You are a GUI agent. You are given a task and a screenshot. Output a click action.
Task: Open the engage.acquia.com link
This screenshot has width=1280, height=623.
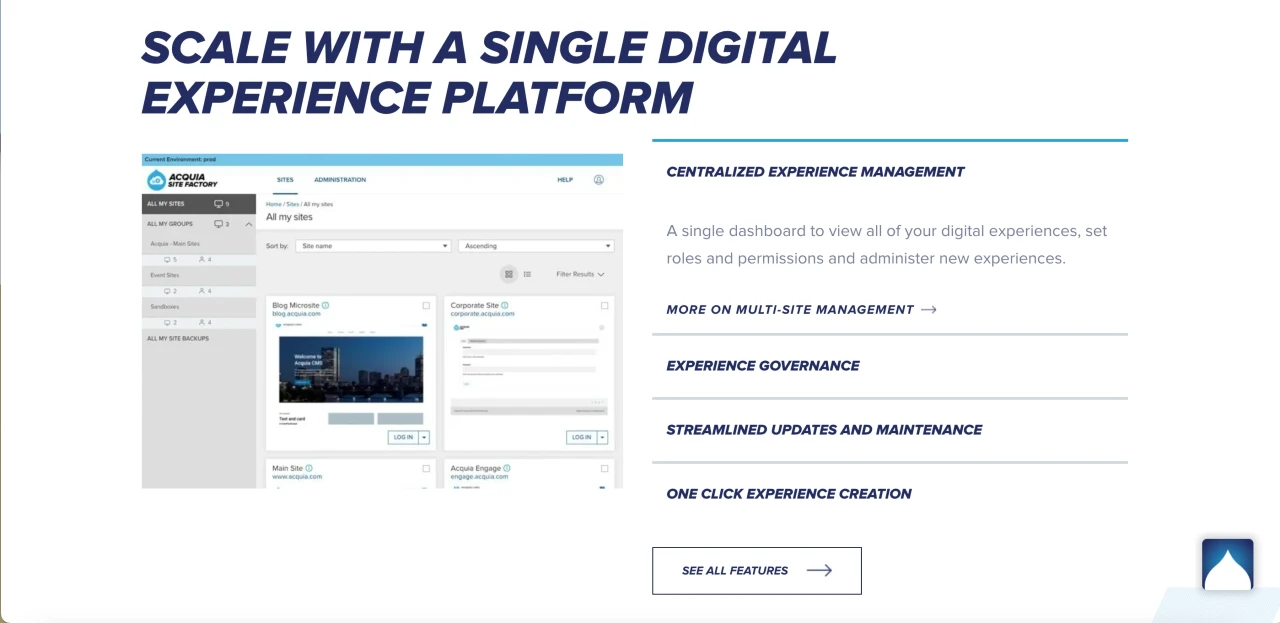[480, 477]
